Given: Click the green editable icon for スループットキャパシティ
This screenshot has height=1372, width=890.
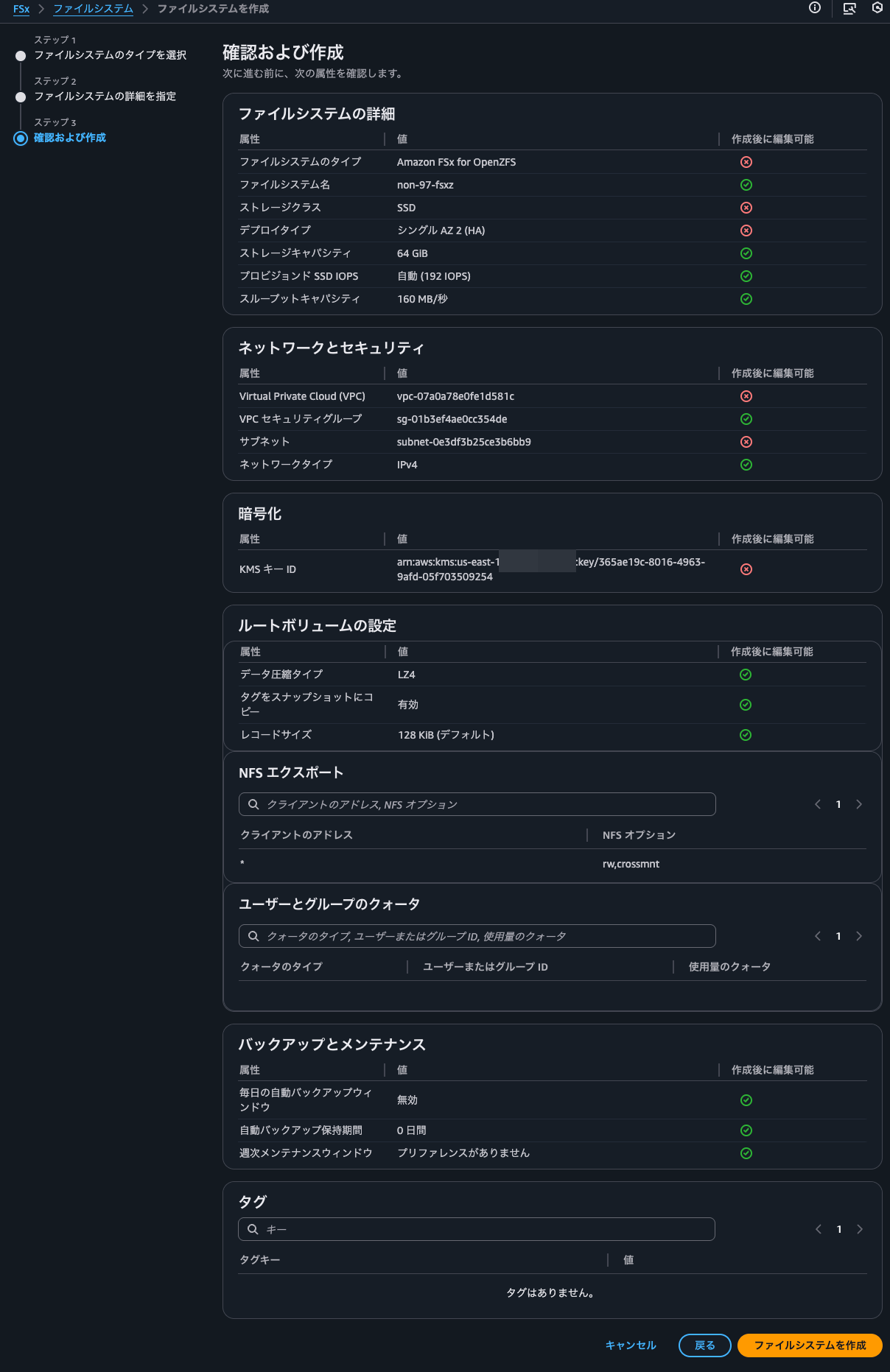Looking at the screenshot, I should click(746, 299).
